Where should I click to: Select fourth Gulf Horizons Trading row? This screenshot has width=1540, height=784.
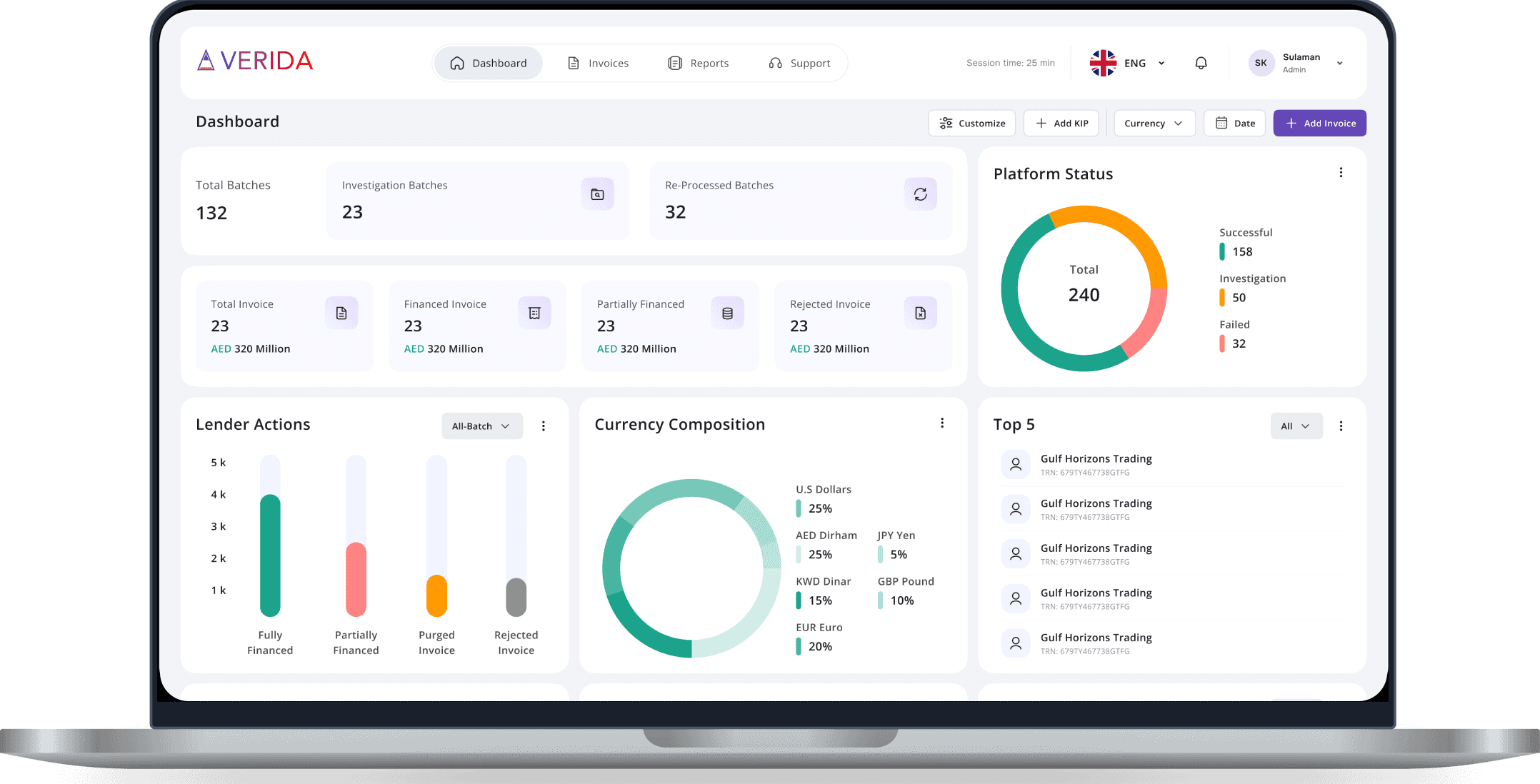pyautogui.click(x=1171, y=598)
